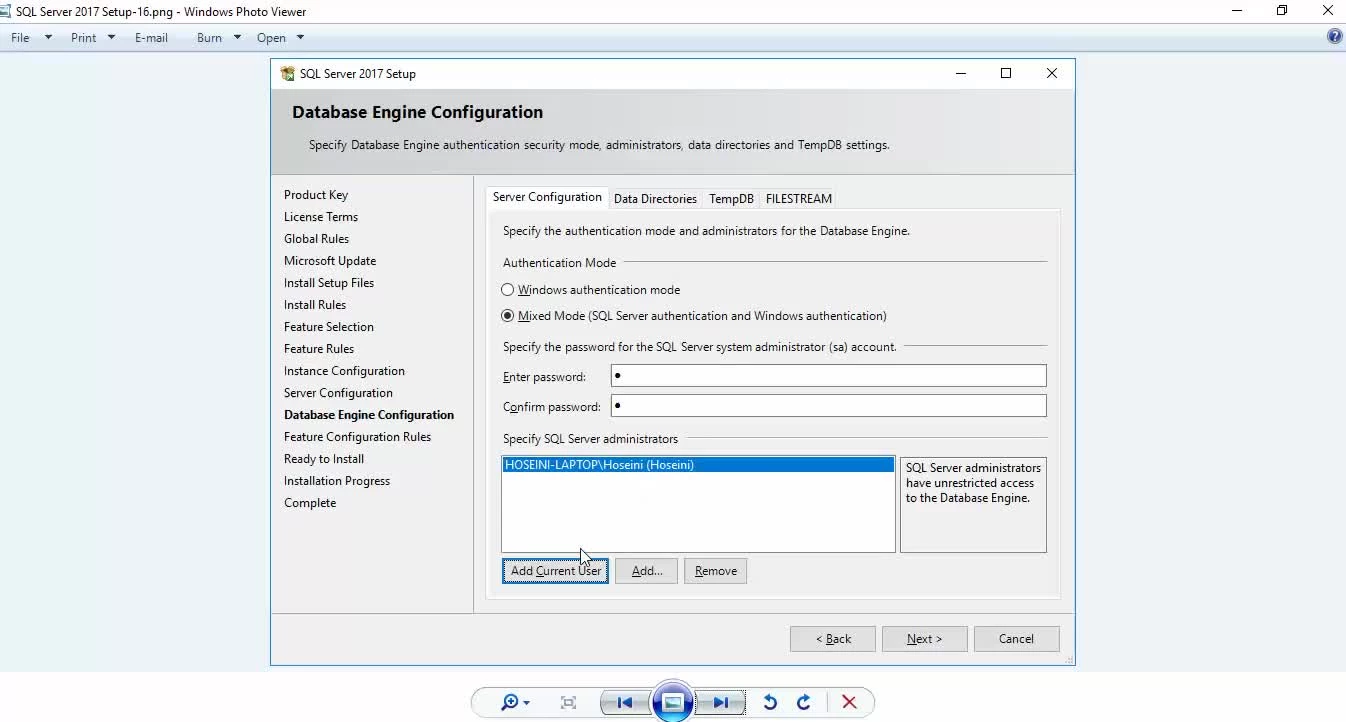Delete the photo with red X
Image resolution: width=1346 pixels, height=722 pixels.
click(849, 702)
